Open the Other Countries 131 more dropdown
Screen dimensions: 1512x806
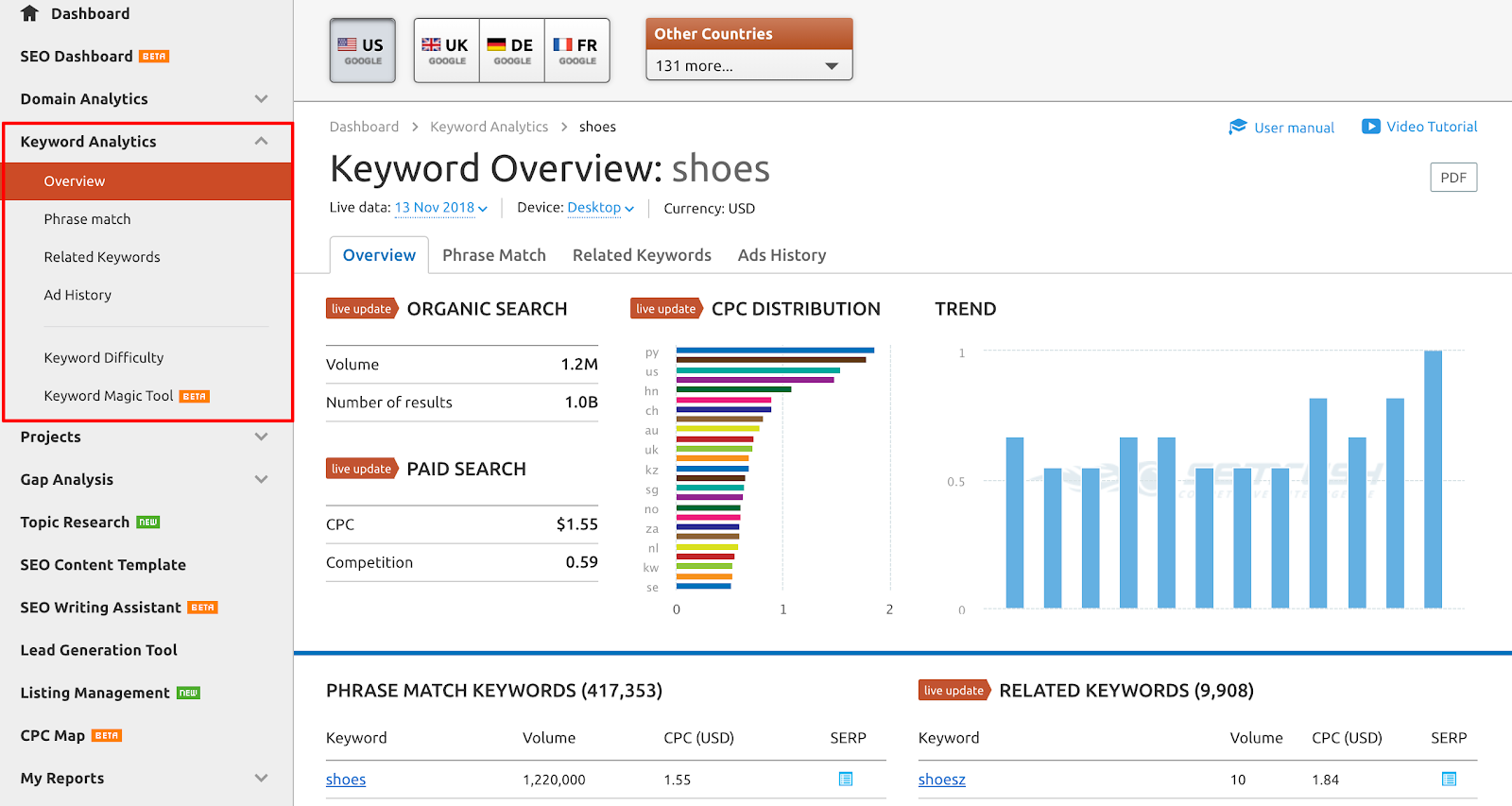pyautogui.click(x=749, y=65)
